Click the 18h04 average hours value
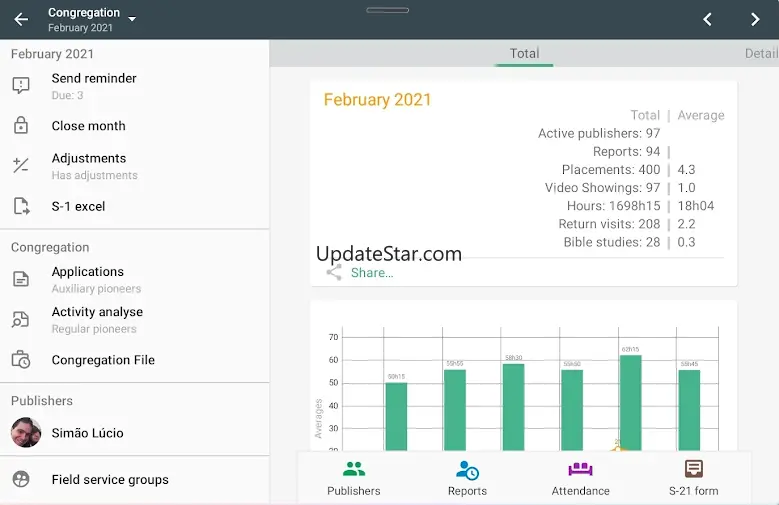The width and height of the screenshot is (779, 505). pyautogui.click(x=696, y=206)
